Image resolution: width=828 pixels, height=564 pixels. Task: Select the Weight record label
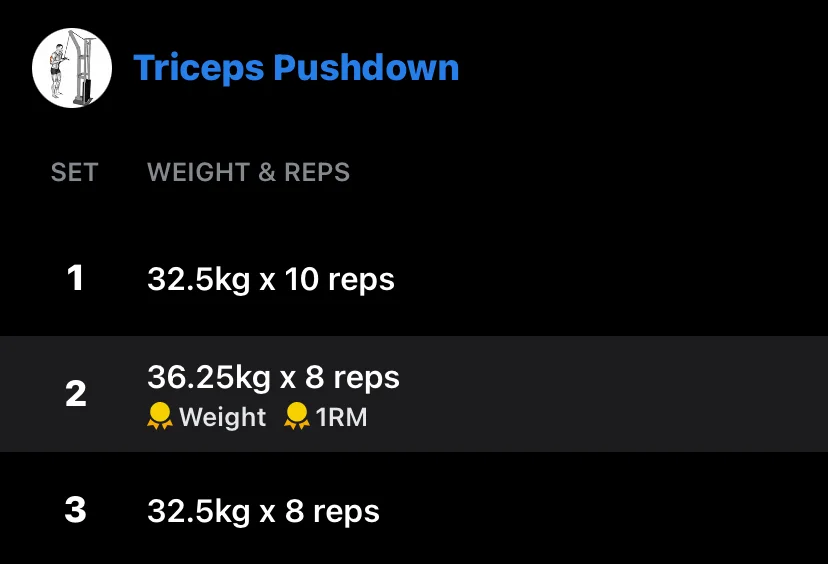click(x=222, y=417)
